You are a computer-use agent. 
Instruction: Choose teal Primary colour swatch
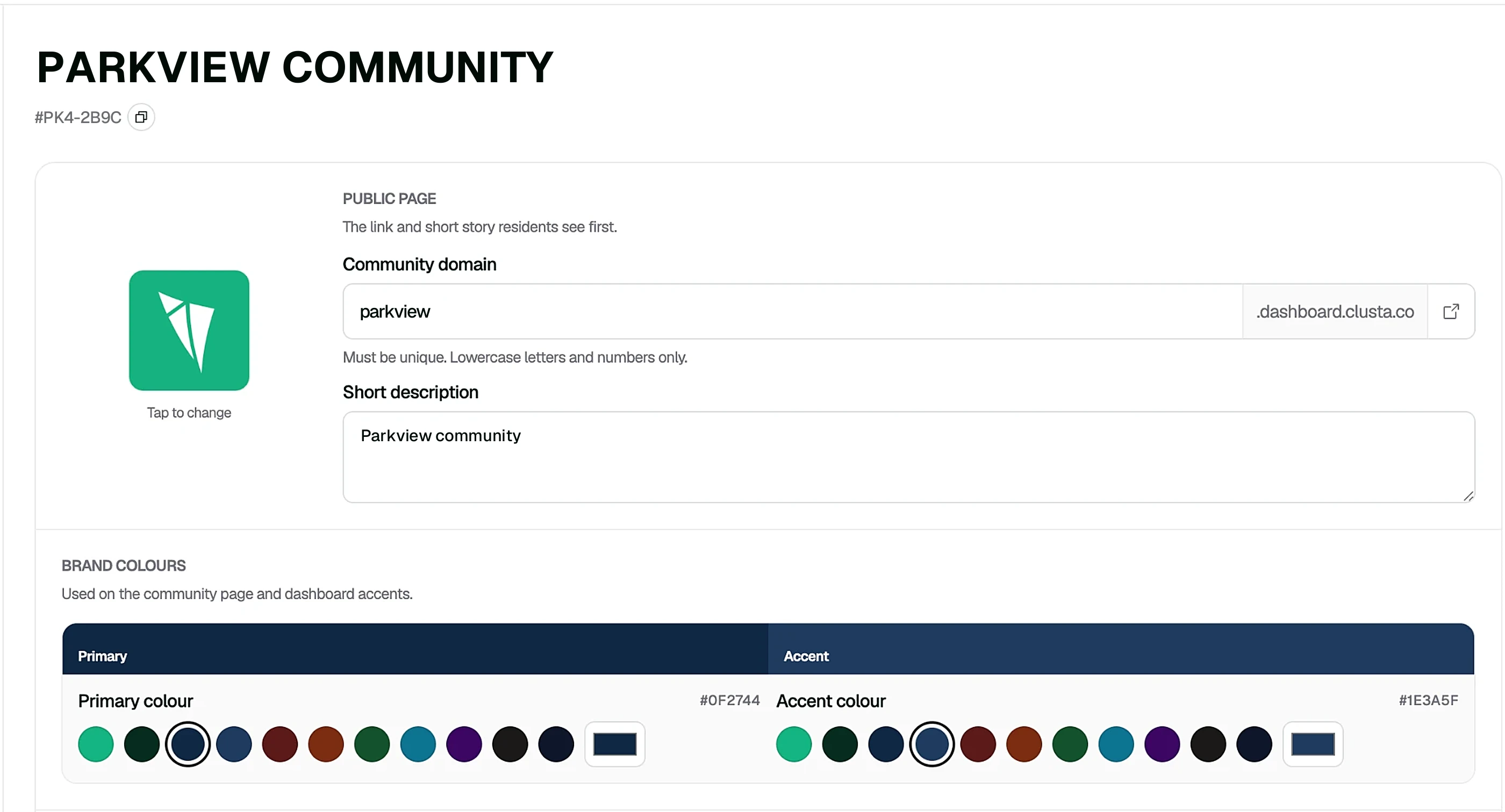click(x=418, y=744)
